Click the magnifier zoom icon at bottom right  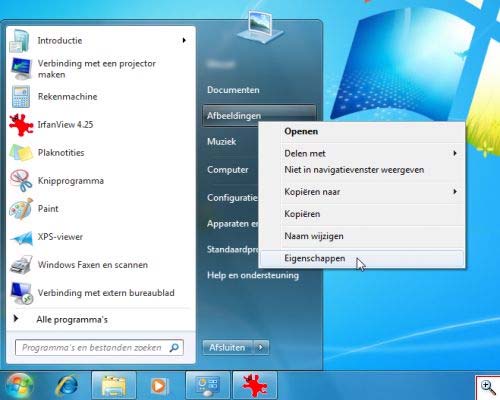click(x=488, y=388)
